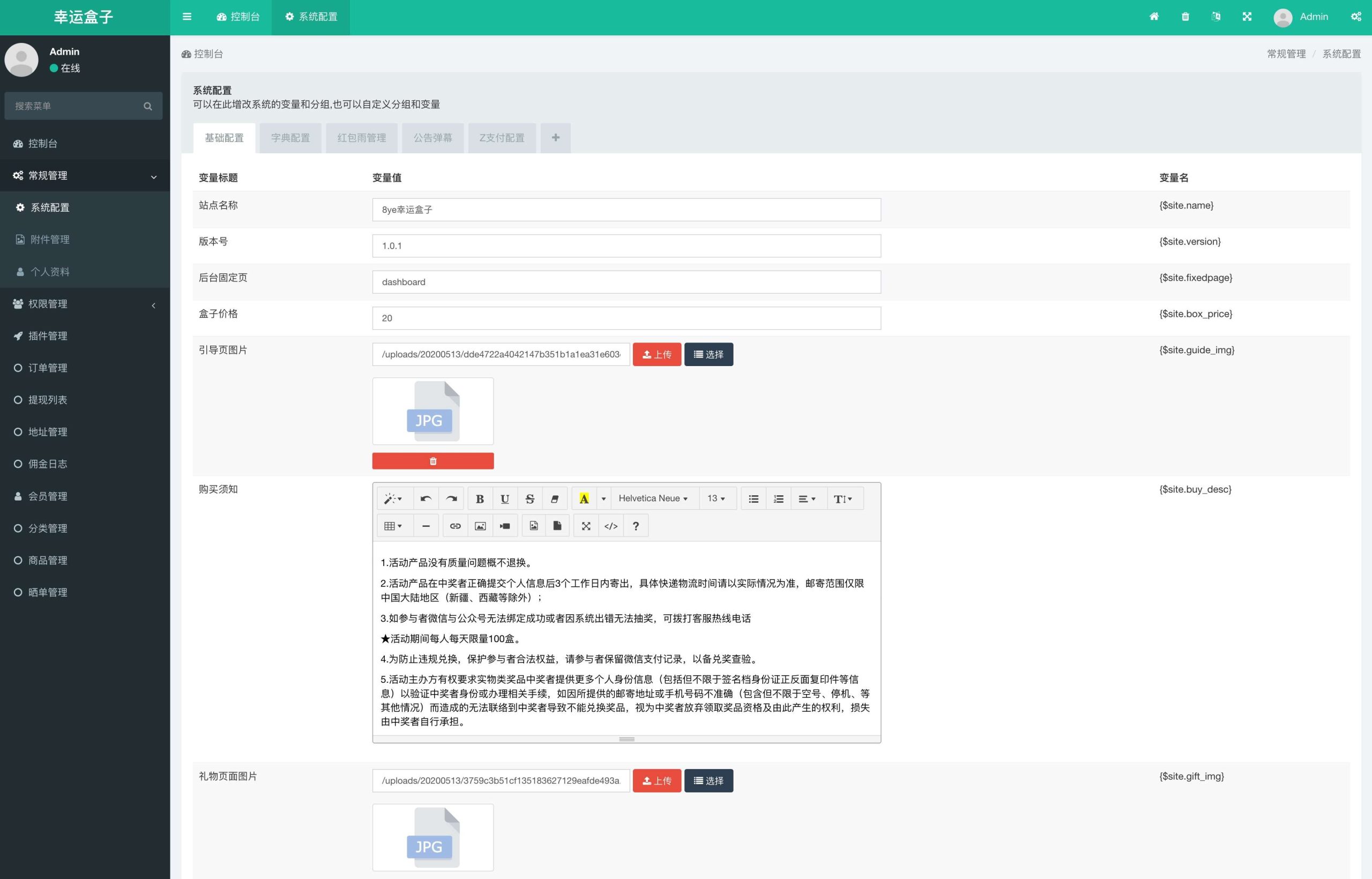Open 插件管理 in the sidebar
The width and height of the screenshot is (1372, 879).
pyautogui.click(x=85, y=336)
